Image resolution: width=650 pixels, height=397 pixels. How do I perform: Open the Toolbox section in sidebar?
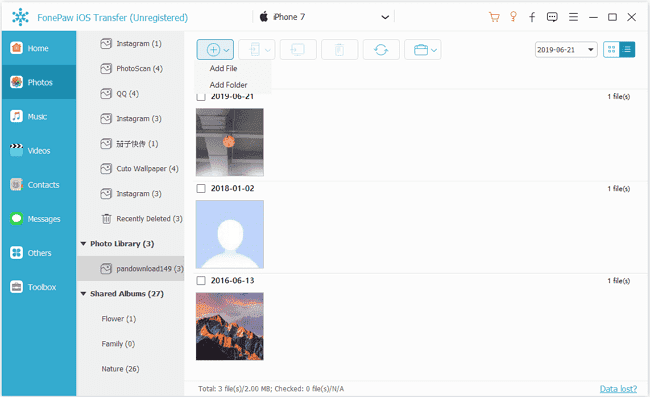39,287
